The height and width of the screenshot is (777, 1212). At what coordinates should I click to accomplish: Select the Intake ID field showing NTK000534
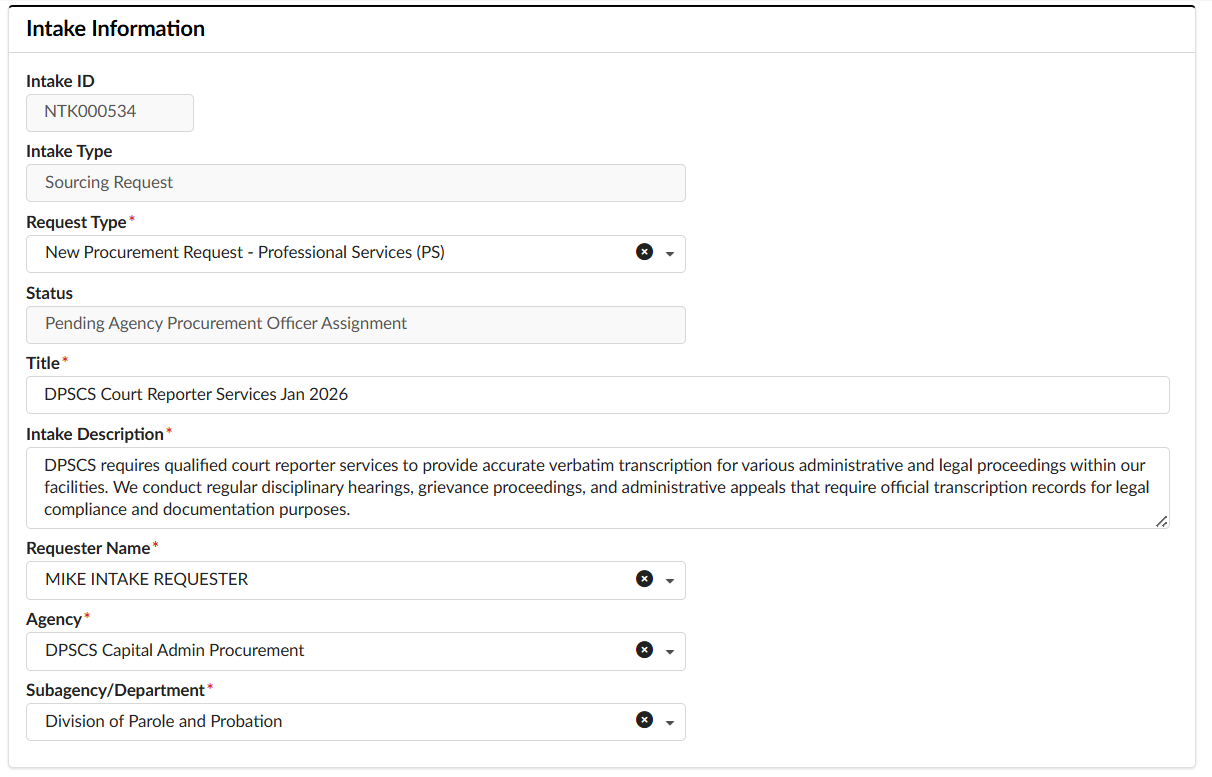tap(110, 112)
